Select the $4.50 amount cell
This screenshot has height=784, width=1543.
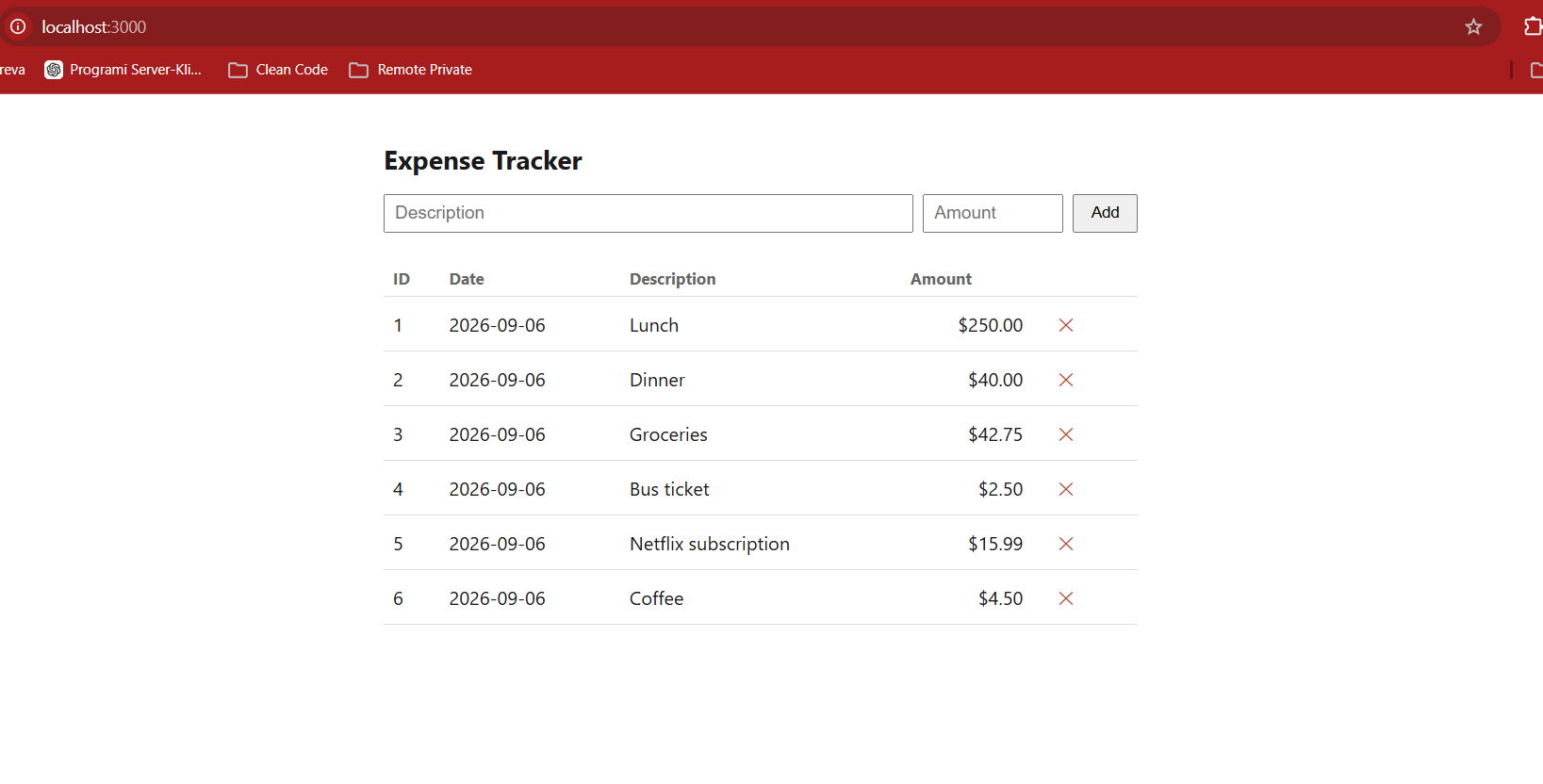[1001, 598]
